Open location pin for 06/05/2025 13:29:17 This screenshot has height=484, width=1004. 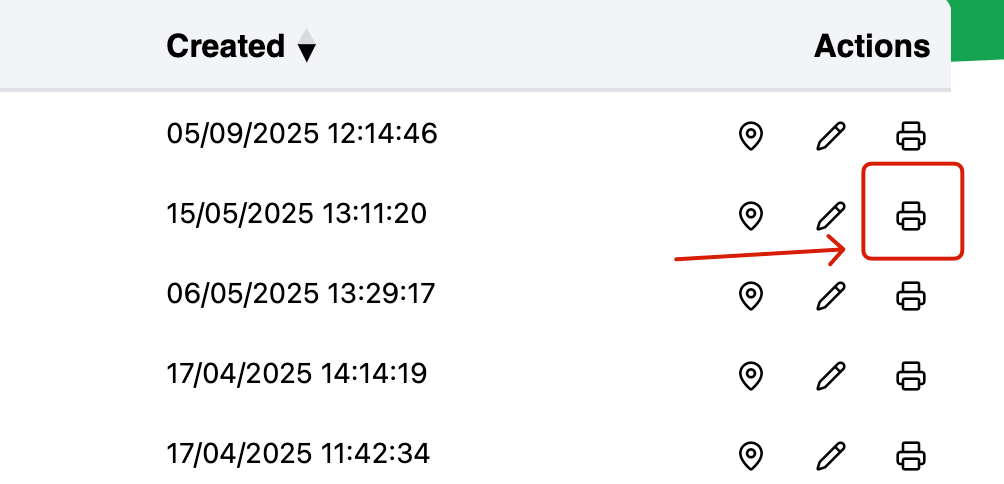(750, 296)
